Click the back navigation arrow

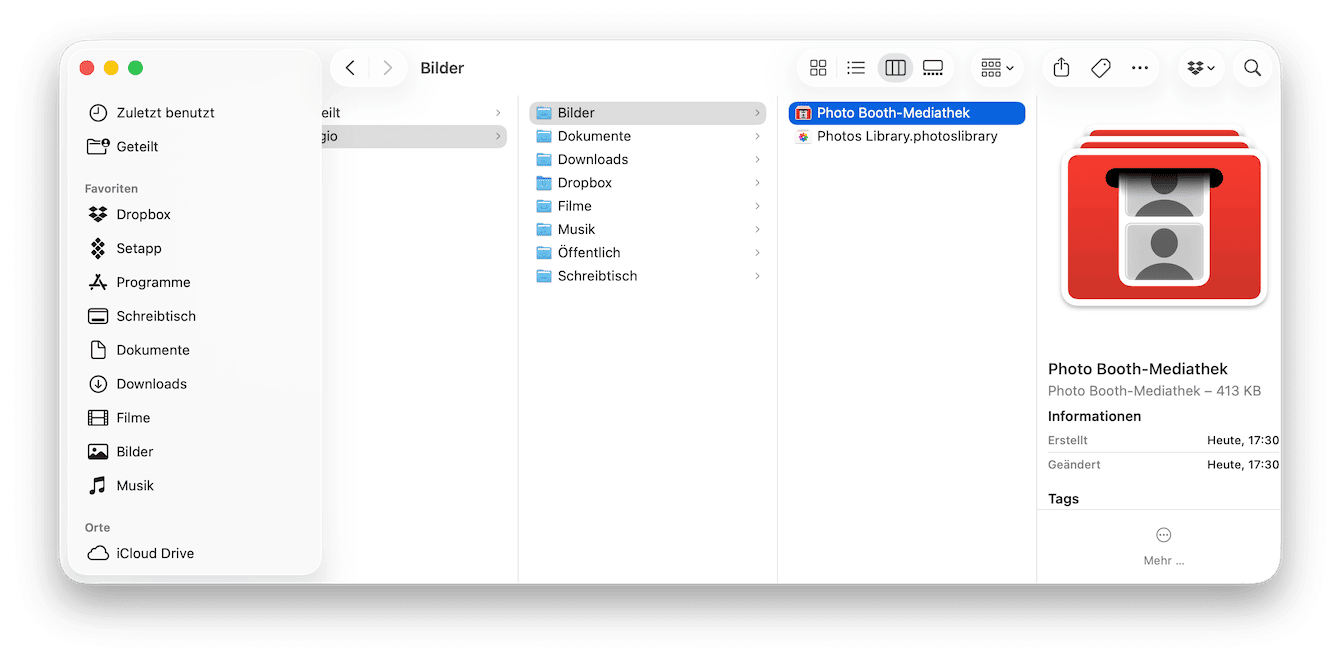point(349,67)
